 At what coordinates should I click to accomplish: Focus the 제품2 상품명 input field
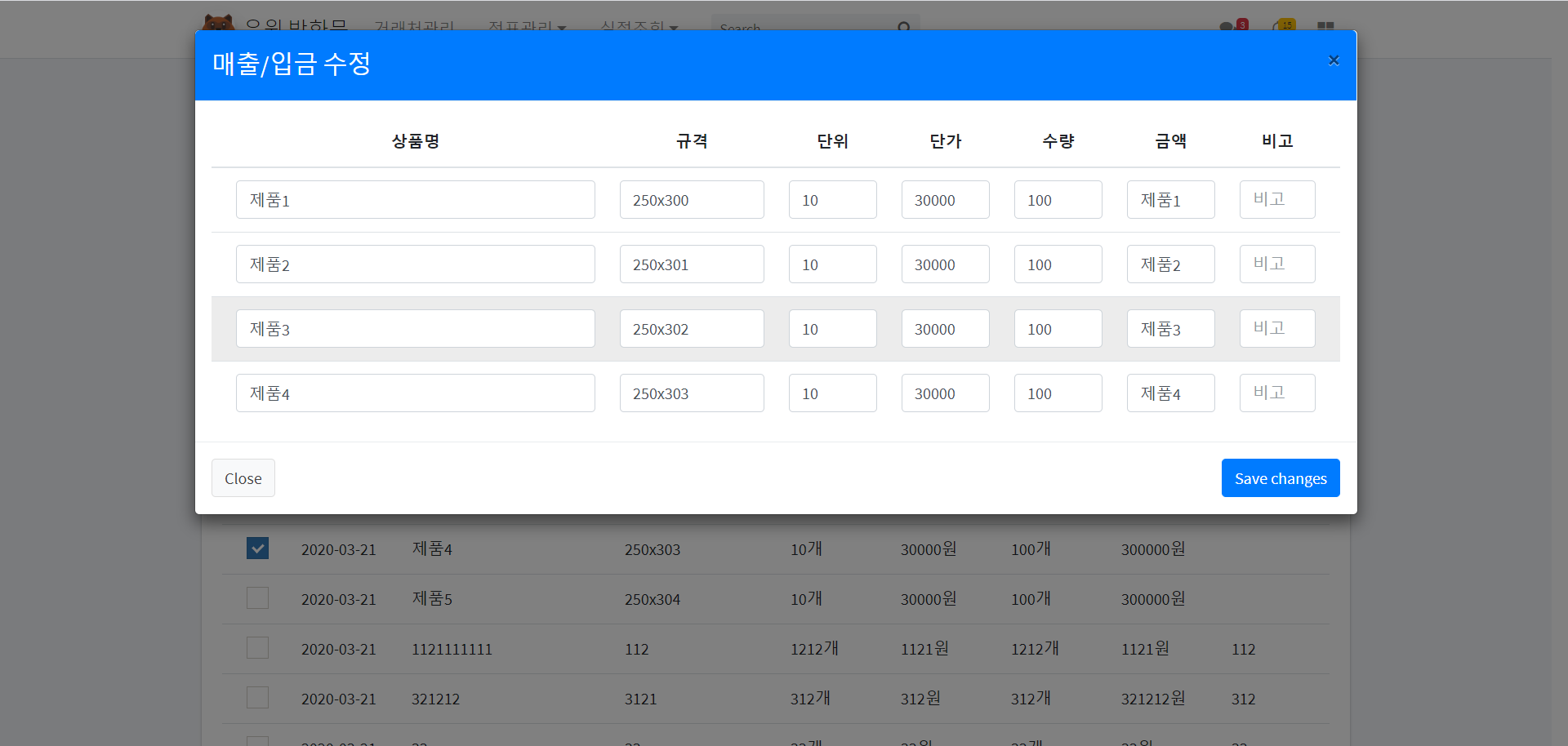(416, 264)
